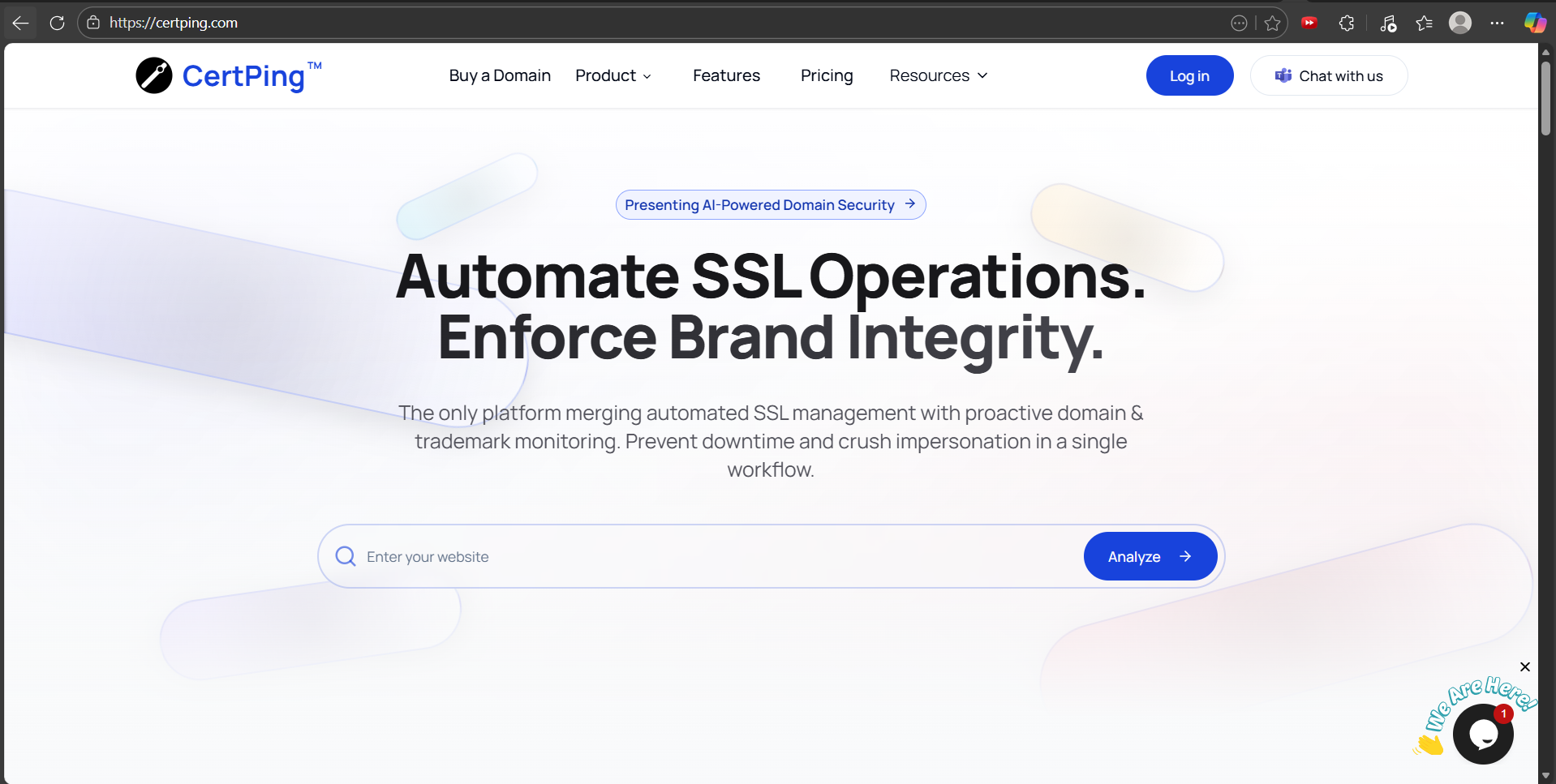Open browser Favorites from the star-list icon

(1425, 22)
